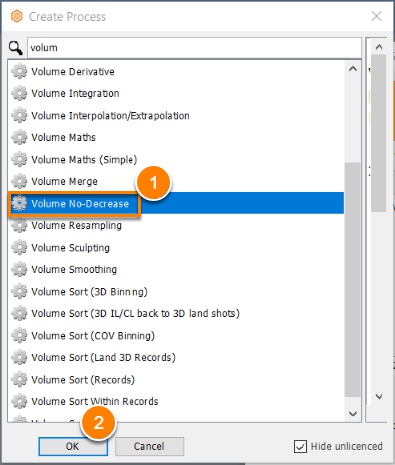Click the gear icon beside Volume Sort (3D Binning)
This screenshot has height=465, width=395.
click(x=19, y=291)
